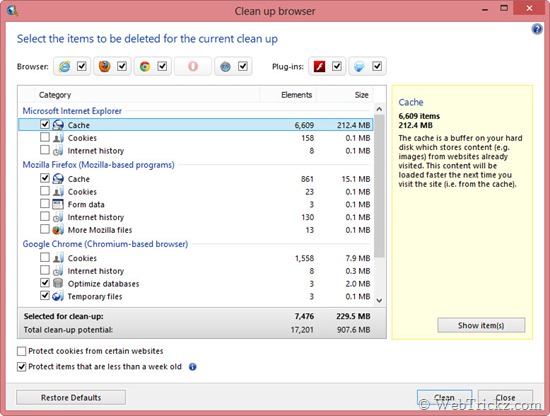Click the Opera browser icon
The width and height of the screenshot is (550, 416).
pyautogui.click(x=193, y=66)
